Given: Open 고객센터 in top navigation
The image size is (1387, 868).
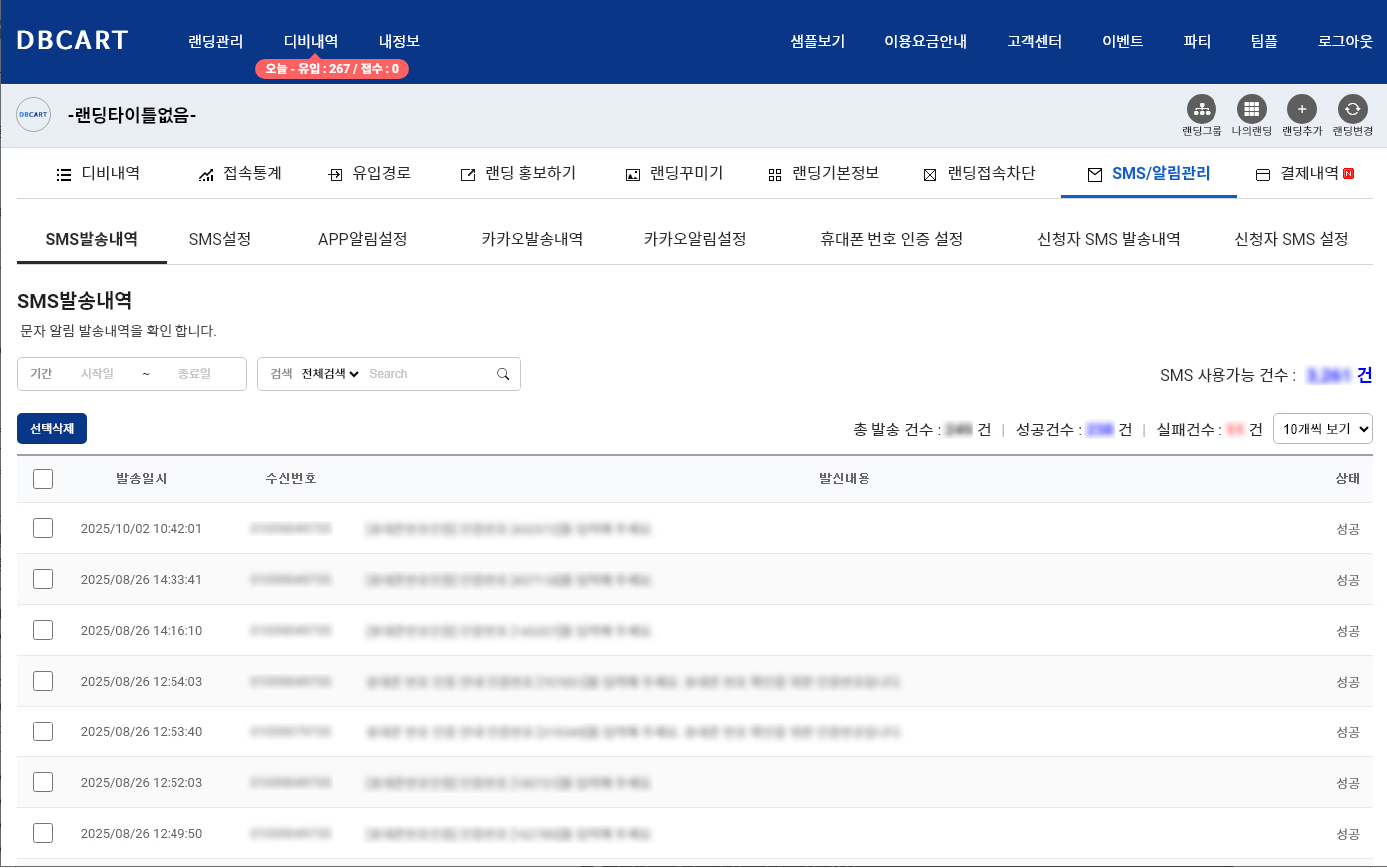Looking at the screenshot, I should coord(1034,41).
